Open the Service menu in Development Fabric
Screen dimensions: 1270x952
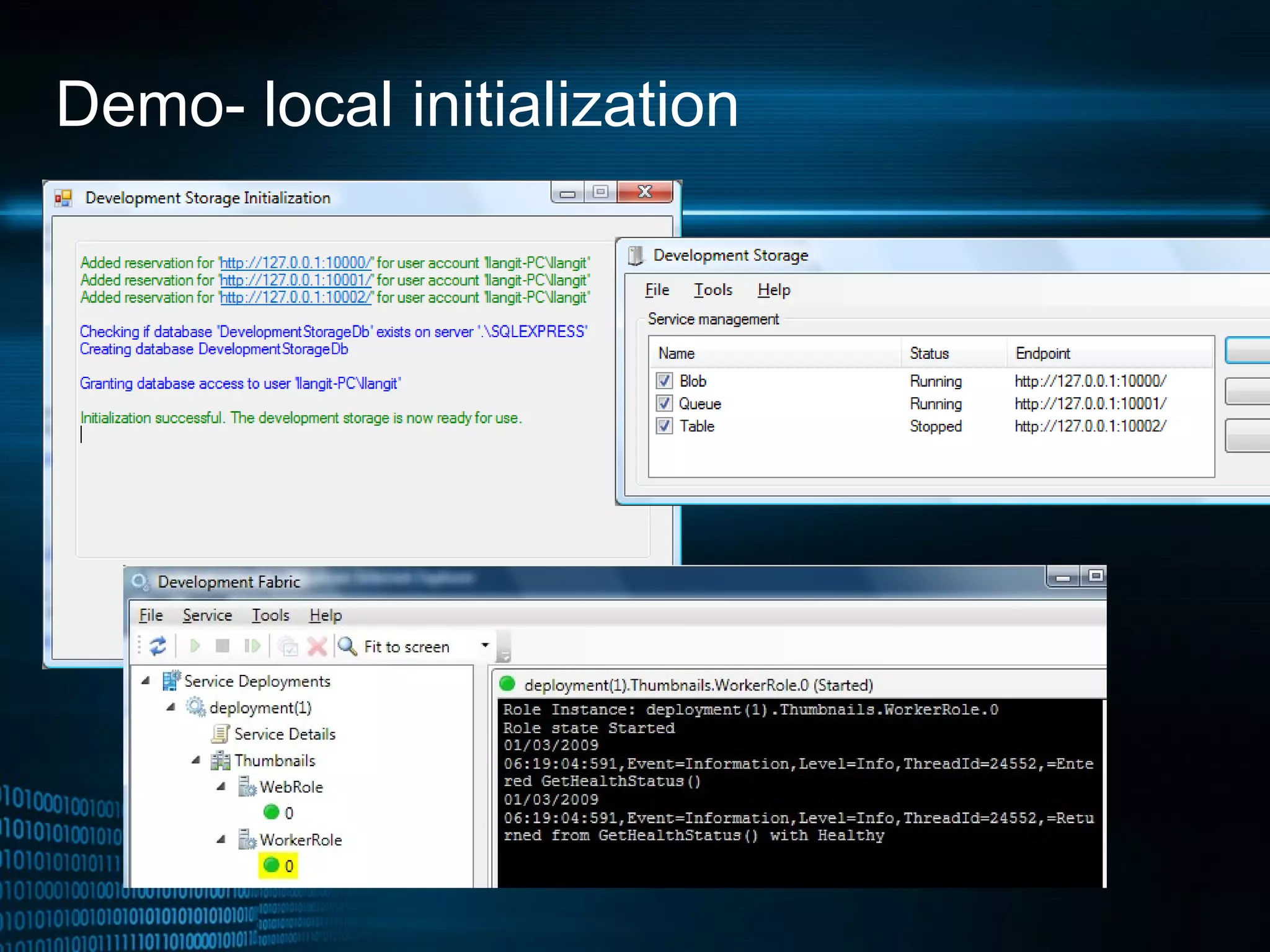(x=207, y=615)
